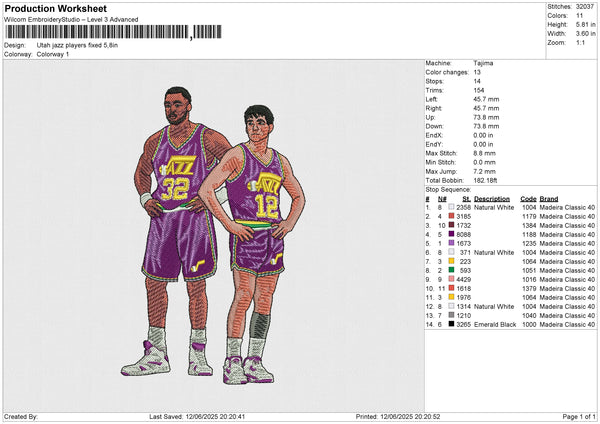Click the gray swatch beside 1210 stitches
Image resolution: width=600 pixels, height=424 pixels.
452,315
